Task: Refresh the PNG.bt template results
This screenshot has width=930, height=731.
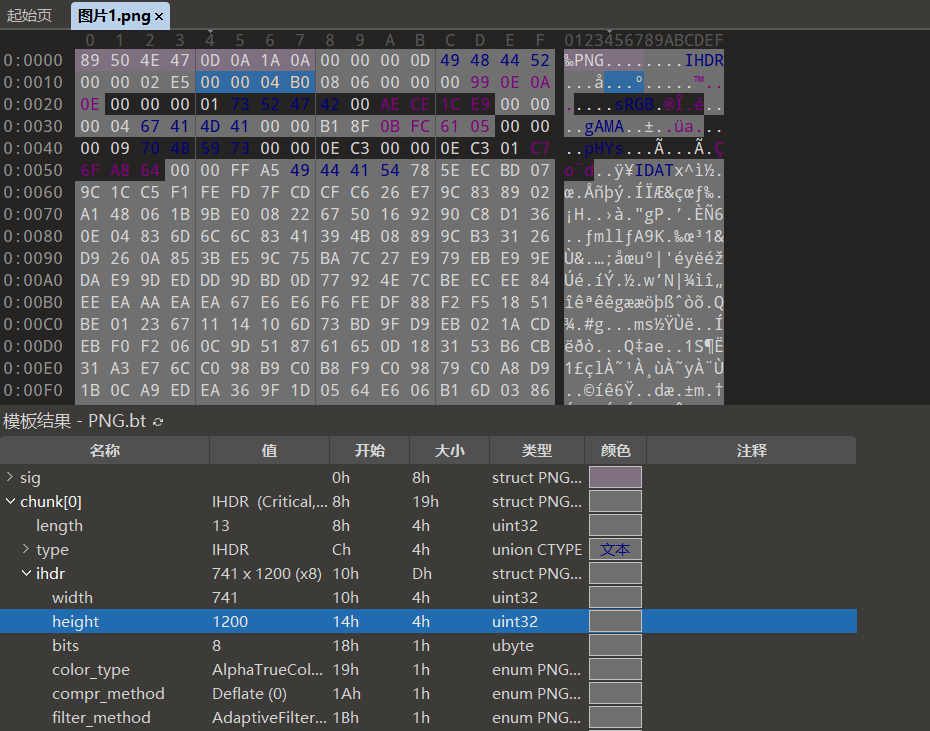Action: (x=158, y=422)
